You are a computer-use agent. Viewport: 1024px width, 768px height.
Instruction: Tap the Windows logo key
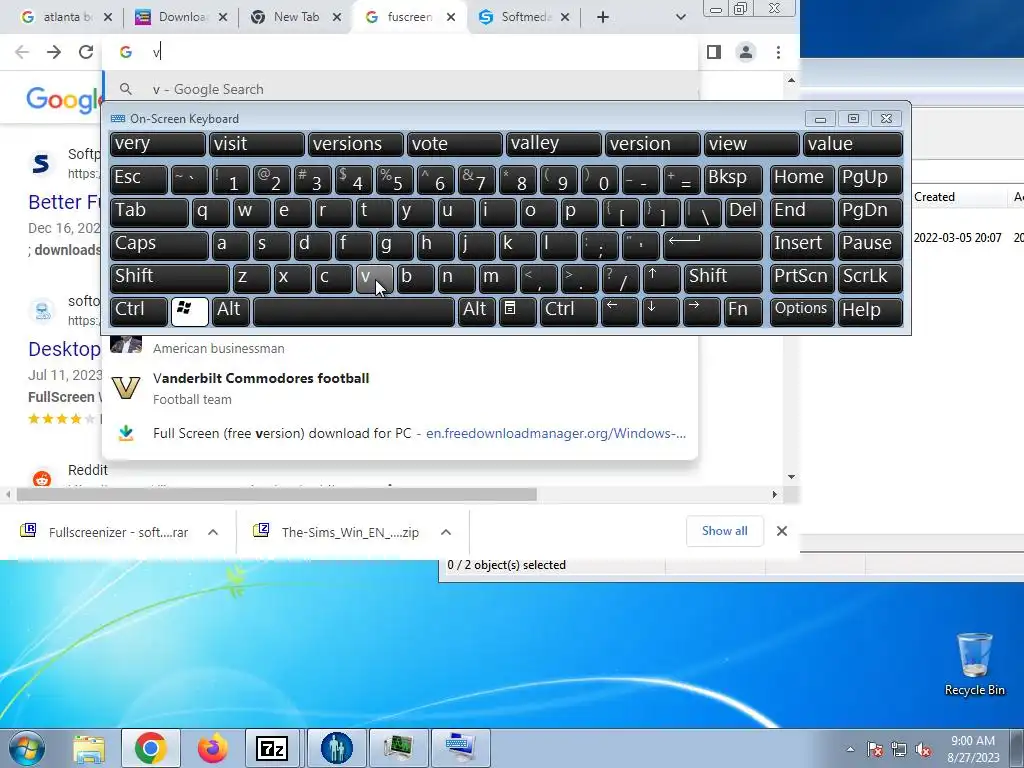[189, 310]
